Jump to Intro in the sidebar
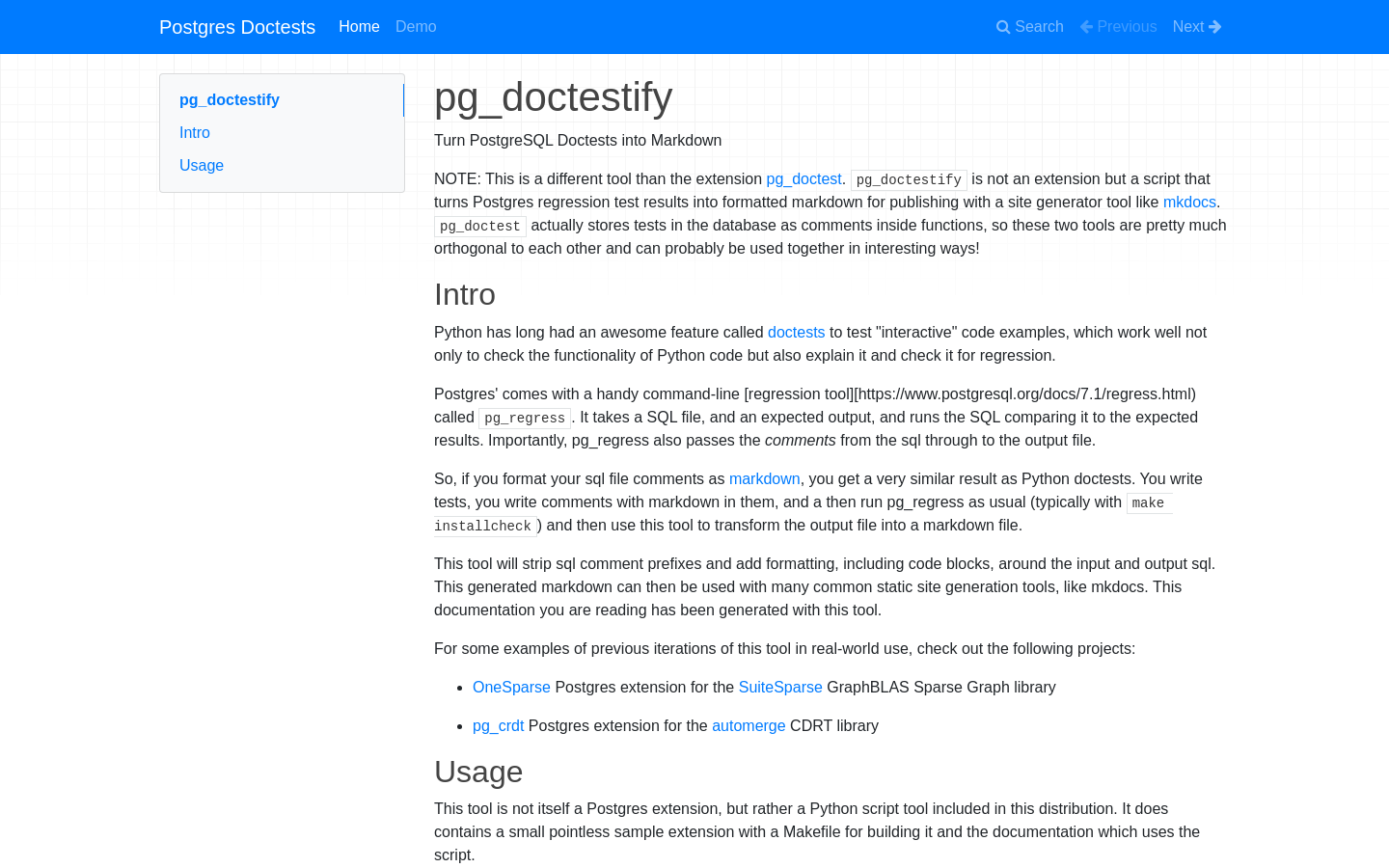Viewport: 1389px width, 868px height. [195, 133]
